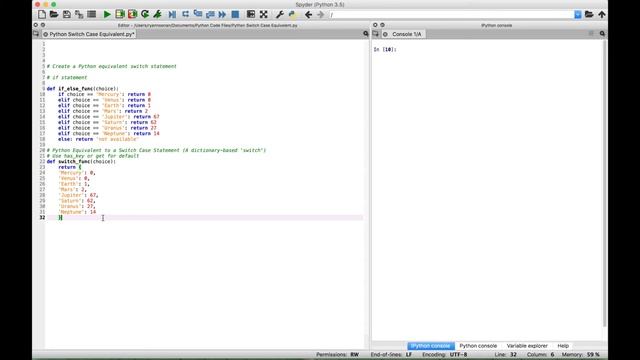640x360 pixels.
Task: Open the Help tab
Action: coord(563,346)
